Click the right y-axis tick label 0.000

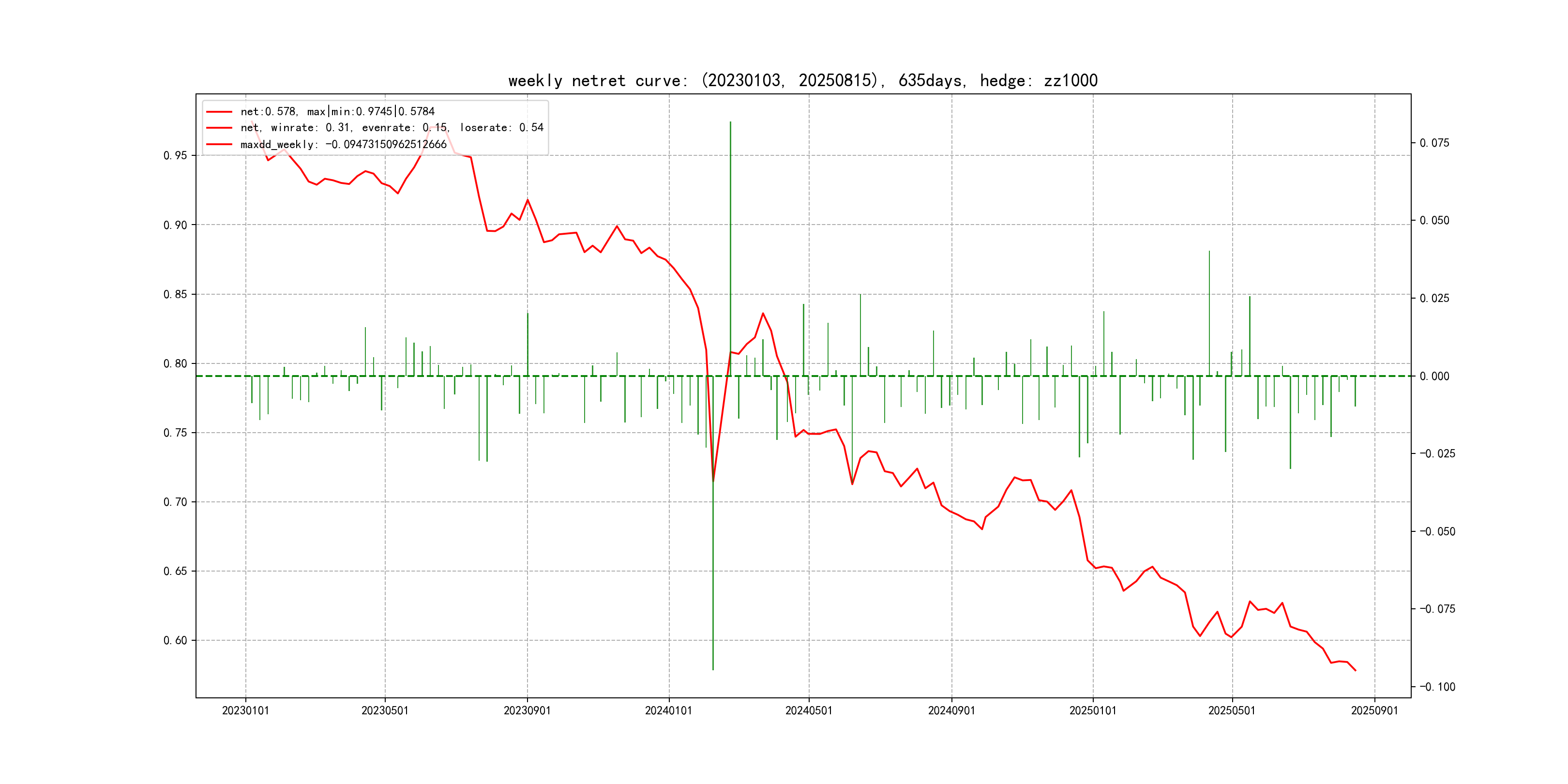tap(1435, 377)
